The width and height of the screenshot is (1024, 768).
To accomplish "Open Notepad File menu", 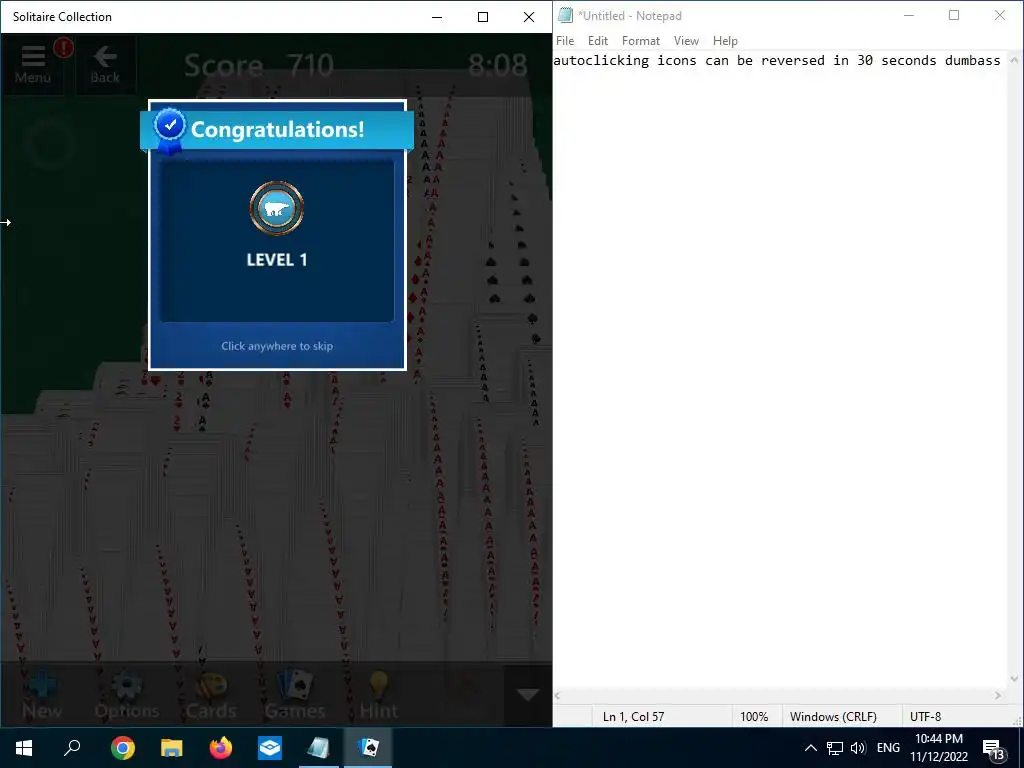I will point(565,40).
